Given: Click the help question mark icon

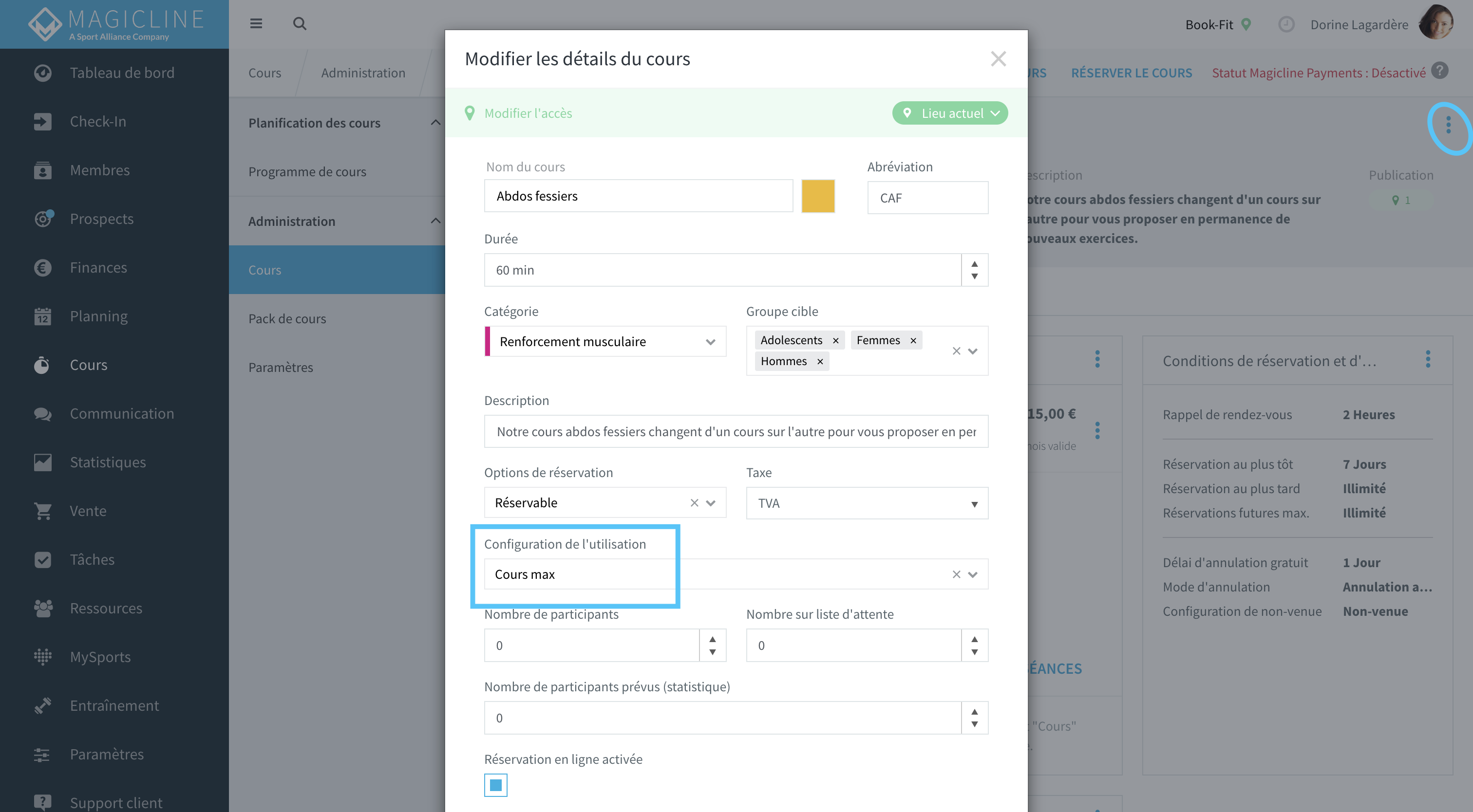Looking at the screenshot, I should pos(1440,71).
